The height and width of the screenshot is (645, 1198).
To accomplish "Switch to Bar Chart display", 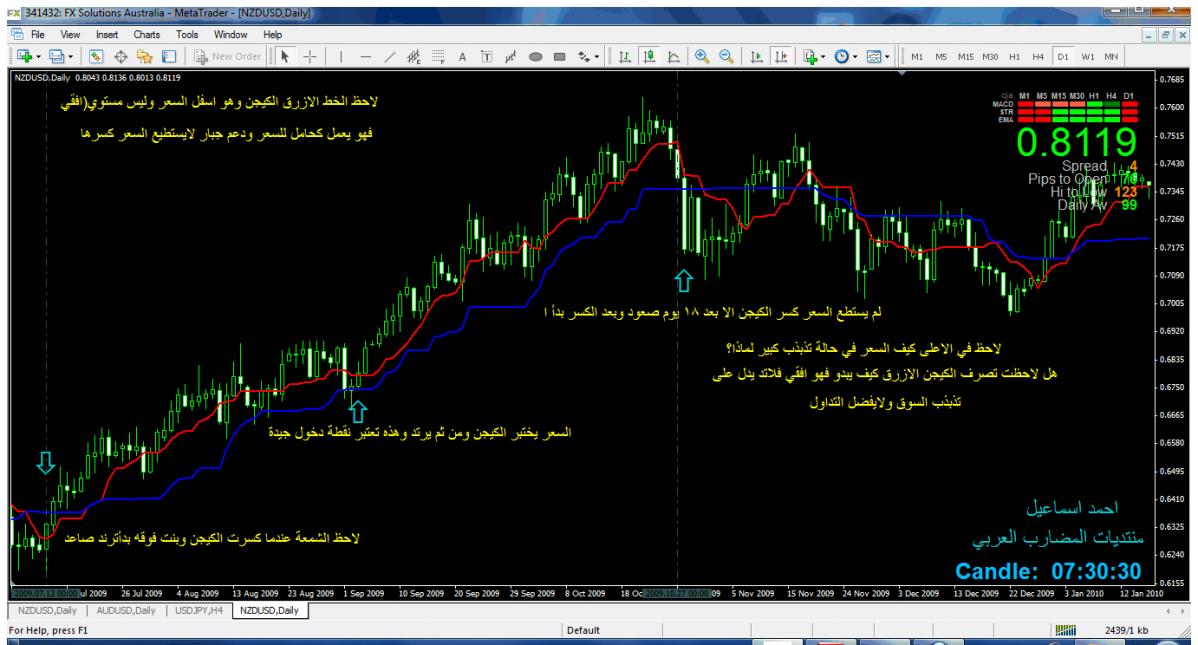I will click(x=625, y=57).
